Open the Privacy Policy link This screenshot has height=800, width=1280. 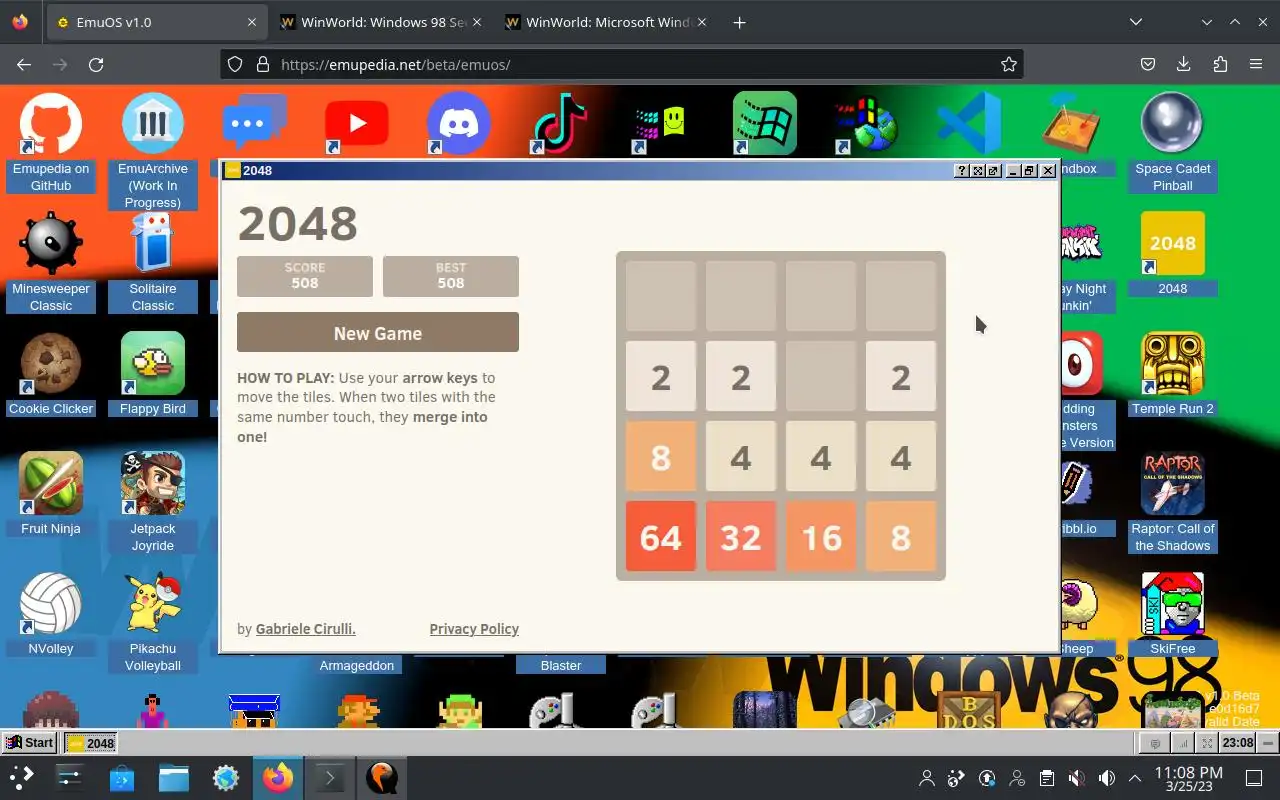pos(474,629)
